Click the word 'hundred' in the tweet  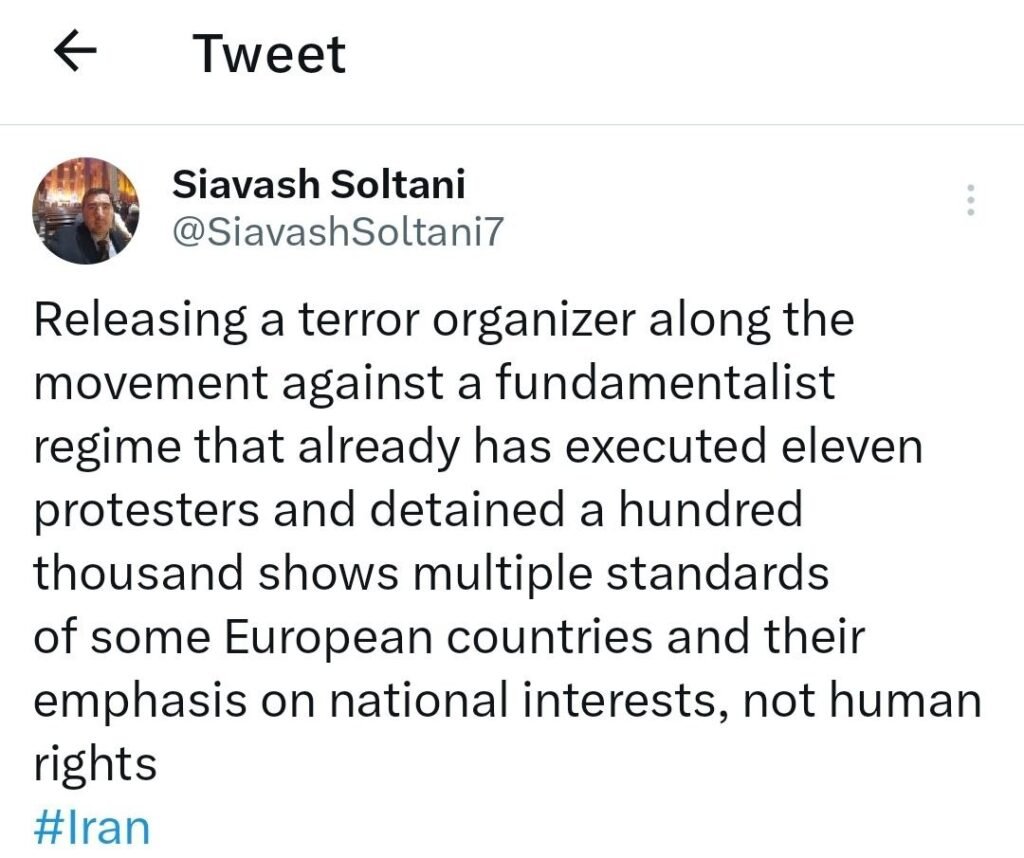coord(711,509)
